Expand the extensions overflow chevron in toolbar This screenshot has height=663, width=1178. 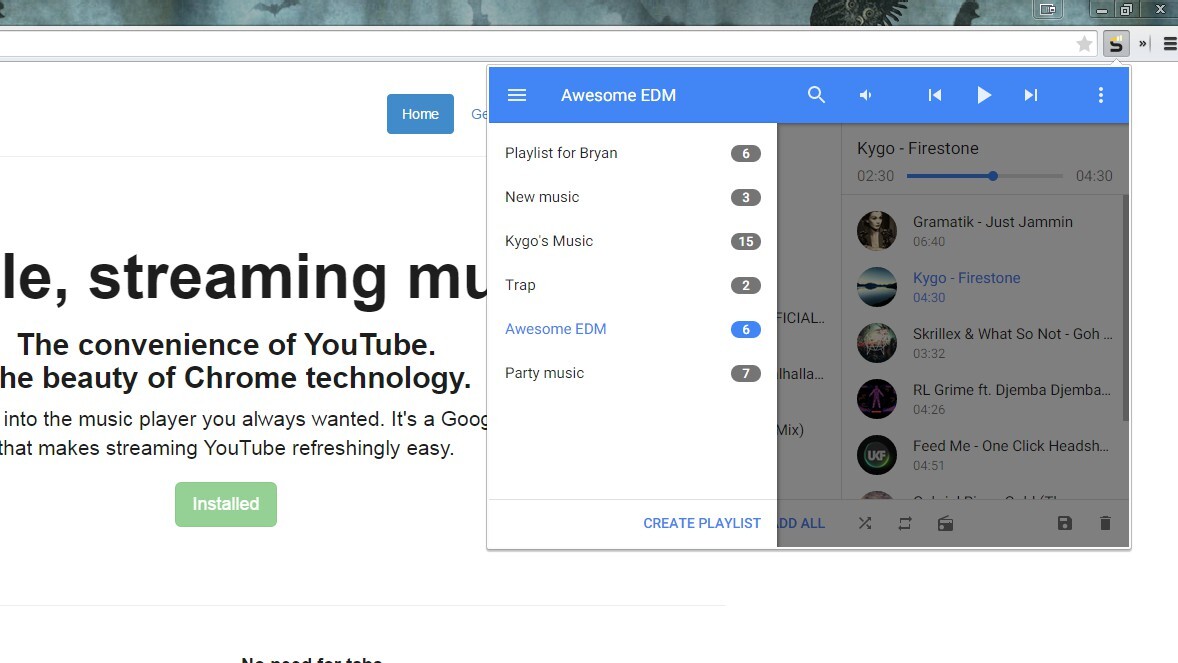(x=1143, y=43)
